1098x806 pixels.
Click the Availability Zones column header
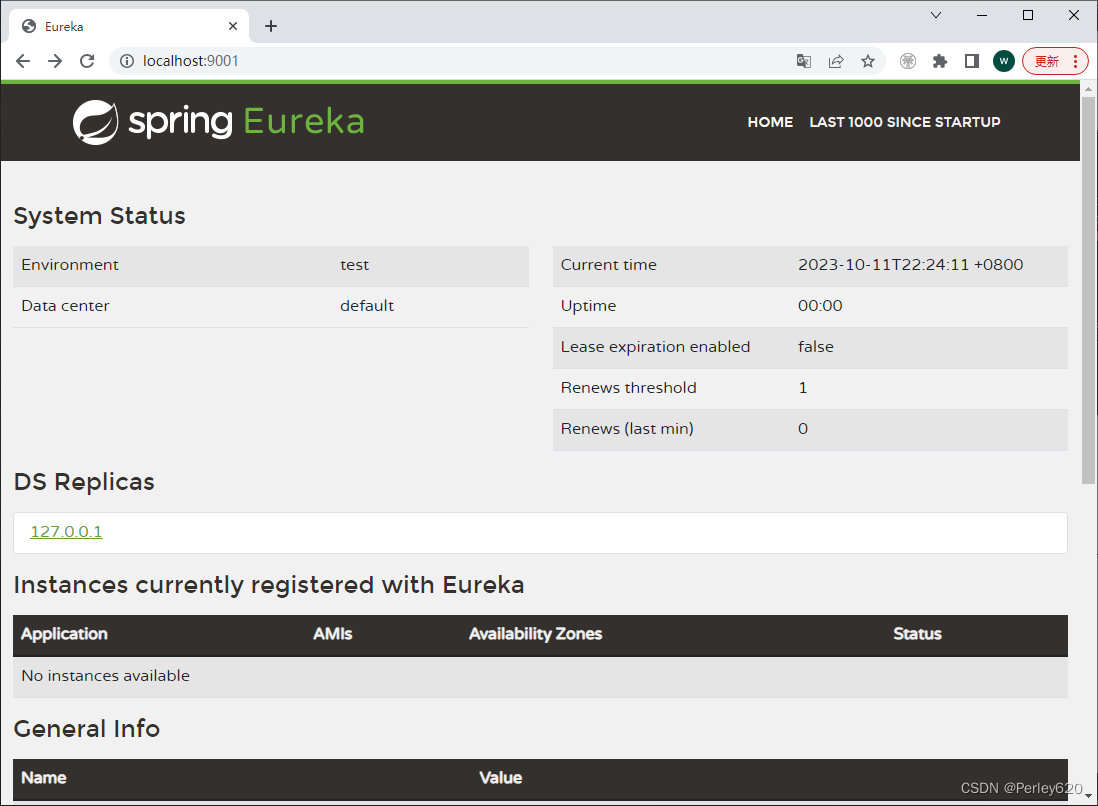(536, 634)
